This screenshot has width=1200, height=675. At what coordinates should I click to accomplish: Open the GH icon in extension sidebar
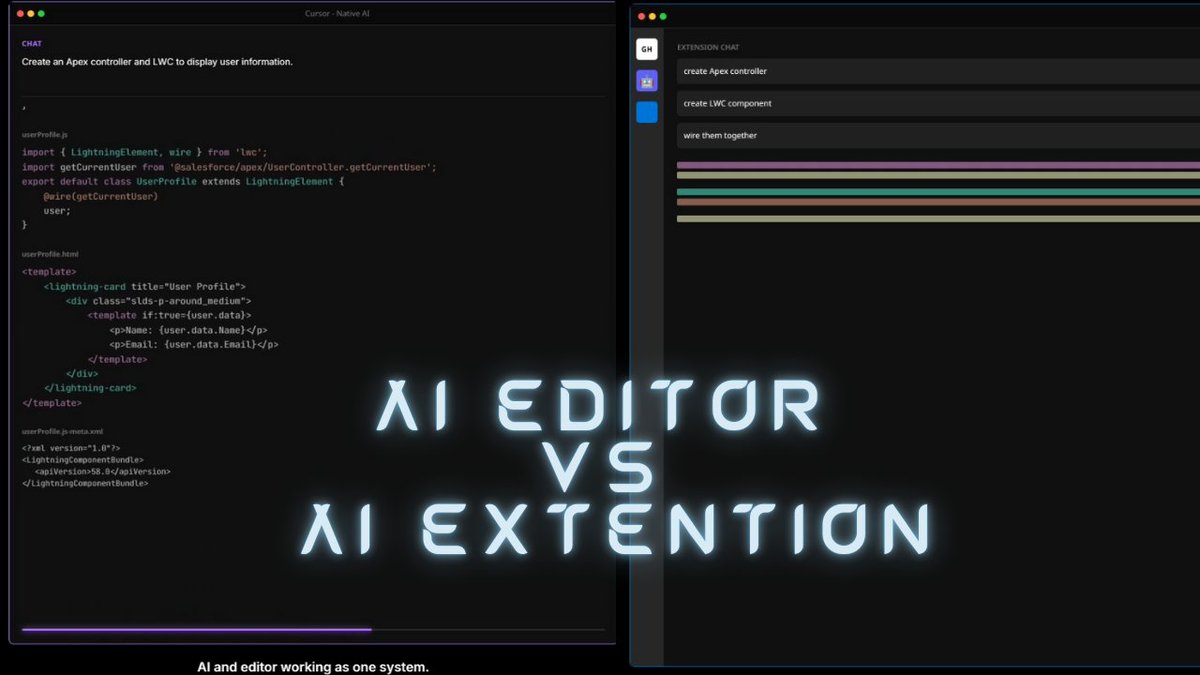pyautogui.click(x=647, y=49)
